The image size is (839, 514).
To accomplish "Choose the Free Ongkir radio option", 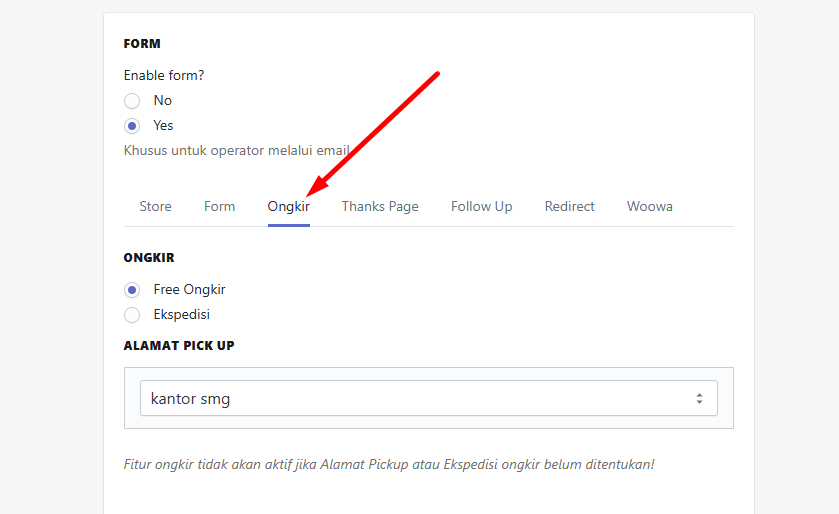I will point(132,290).
